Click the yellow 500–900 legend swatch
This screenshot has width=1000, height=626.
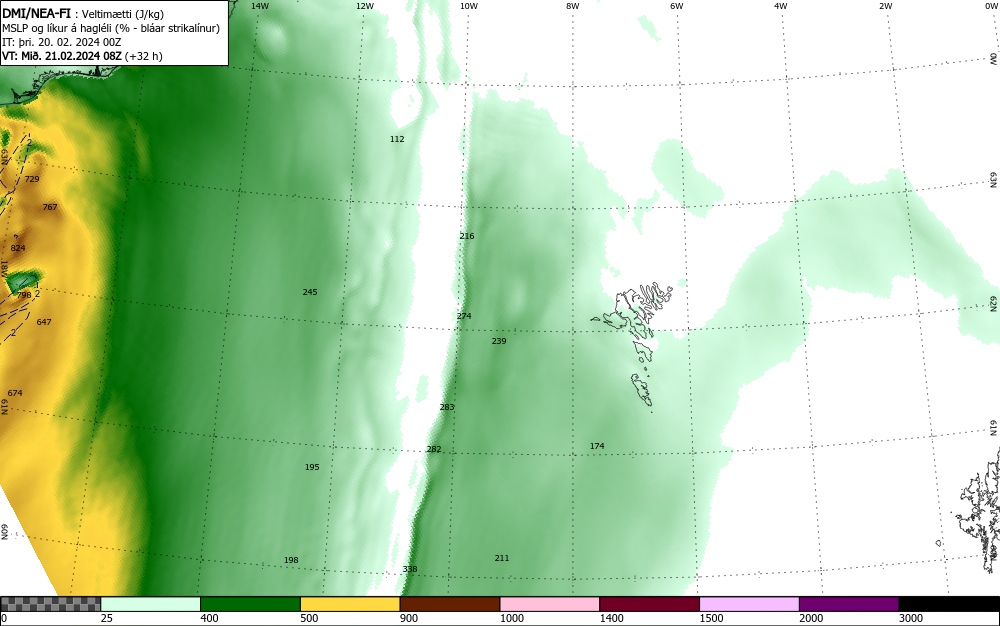click(350, 604)
